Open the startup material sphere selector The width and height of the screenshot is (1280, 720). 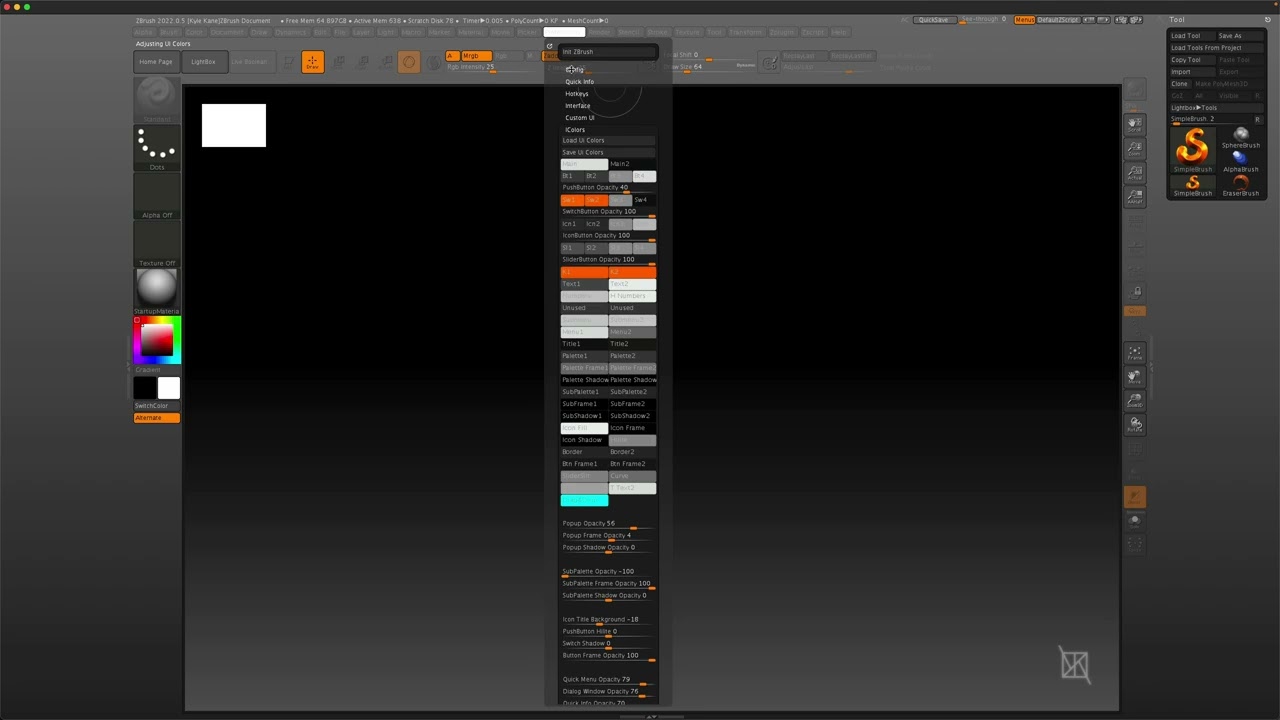click(157, 290)
